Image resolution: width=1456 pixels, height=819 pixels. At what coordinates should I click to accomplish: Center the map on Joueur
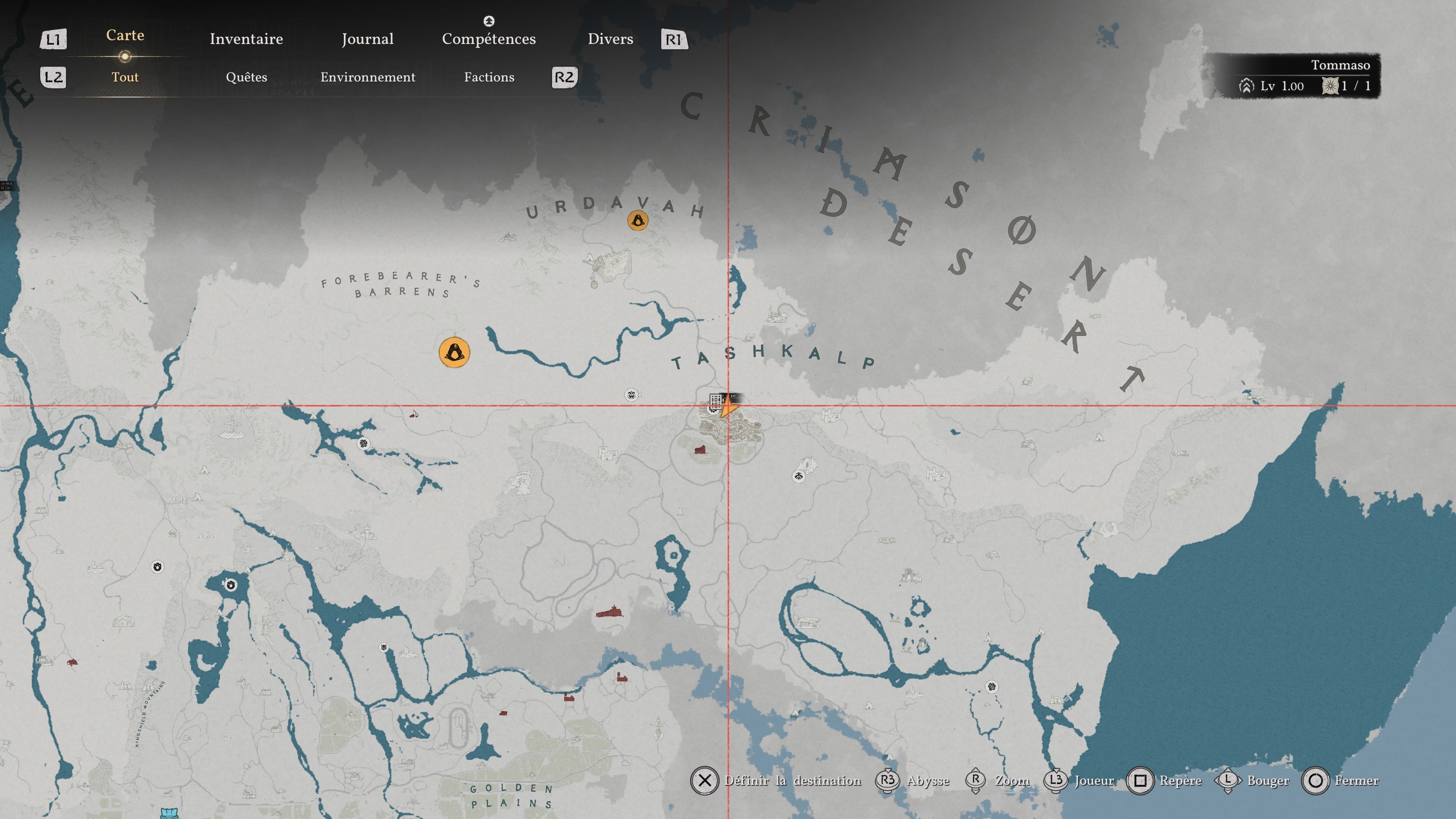pos(1094,781)
